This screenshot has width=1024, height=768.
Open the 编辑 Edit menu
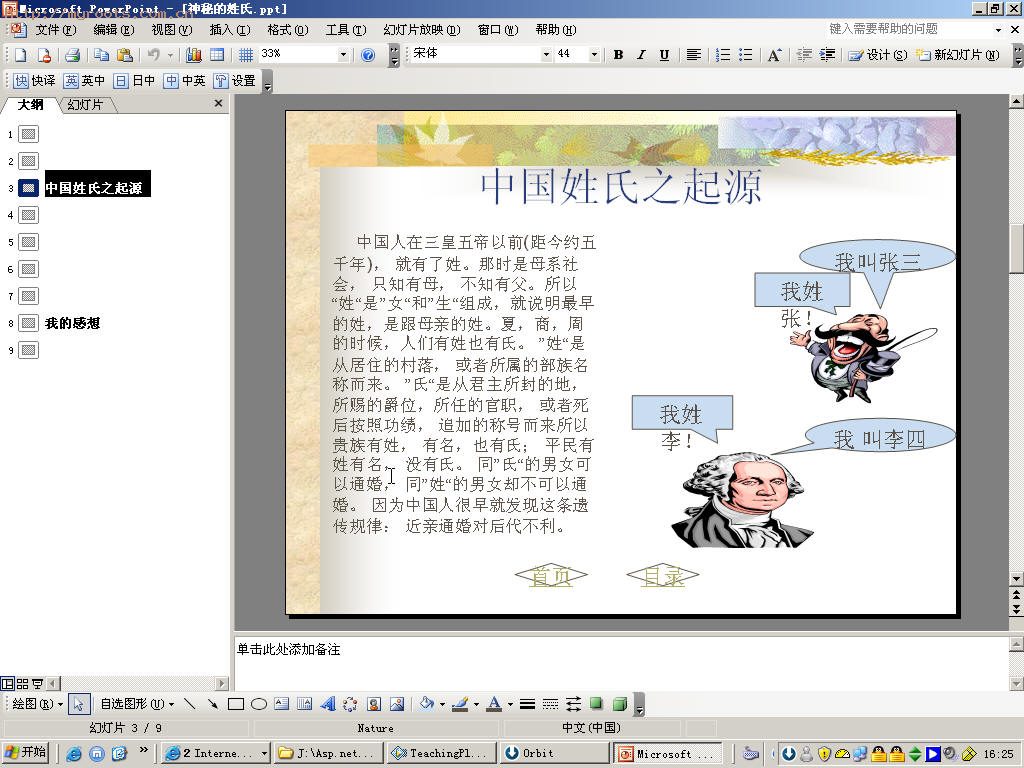pos(114,29)
